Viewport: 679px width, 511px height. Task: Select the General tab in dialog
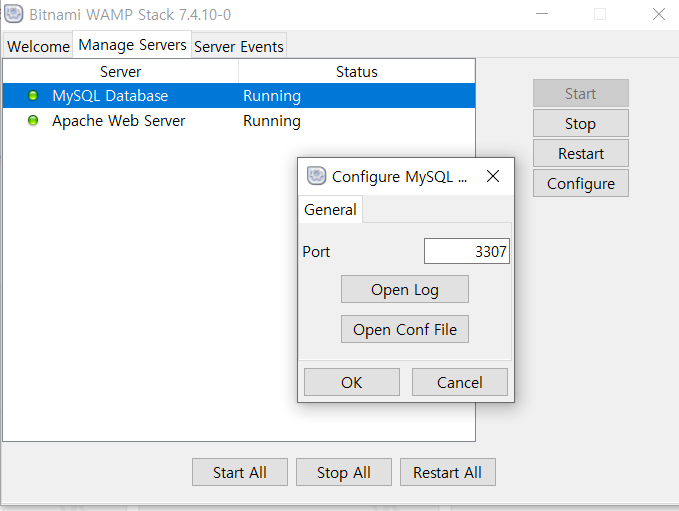[x=330, y=210]
